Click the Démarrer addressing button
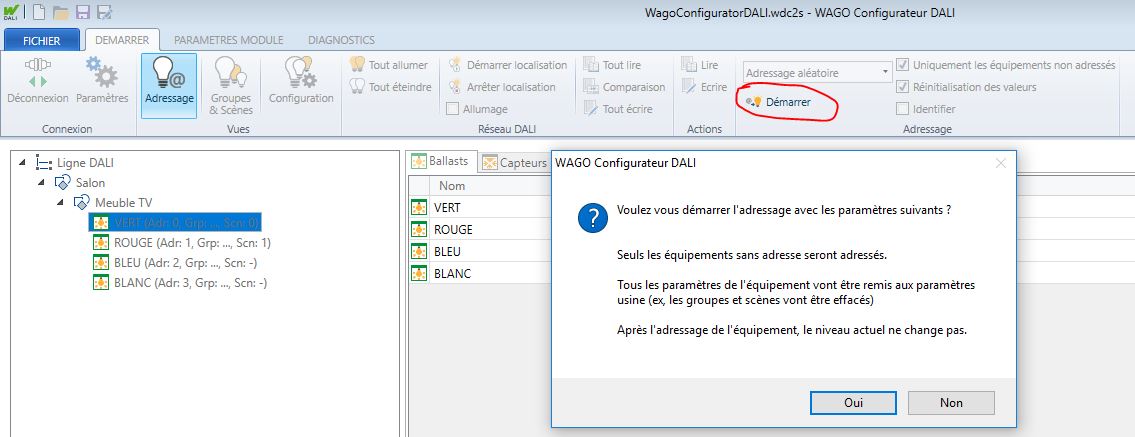Viewport: 1135px width, 437px height. click(x=778, y=102)
